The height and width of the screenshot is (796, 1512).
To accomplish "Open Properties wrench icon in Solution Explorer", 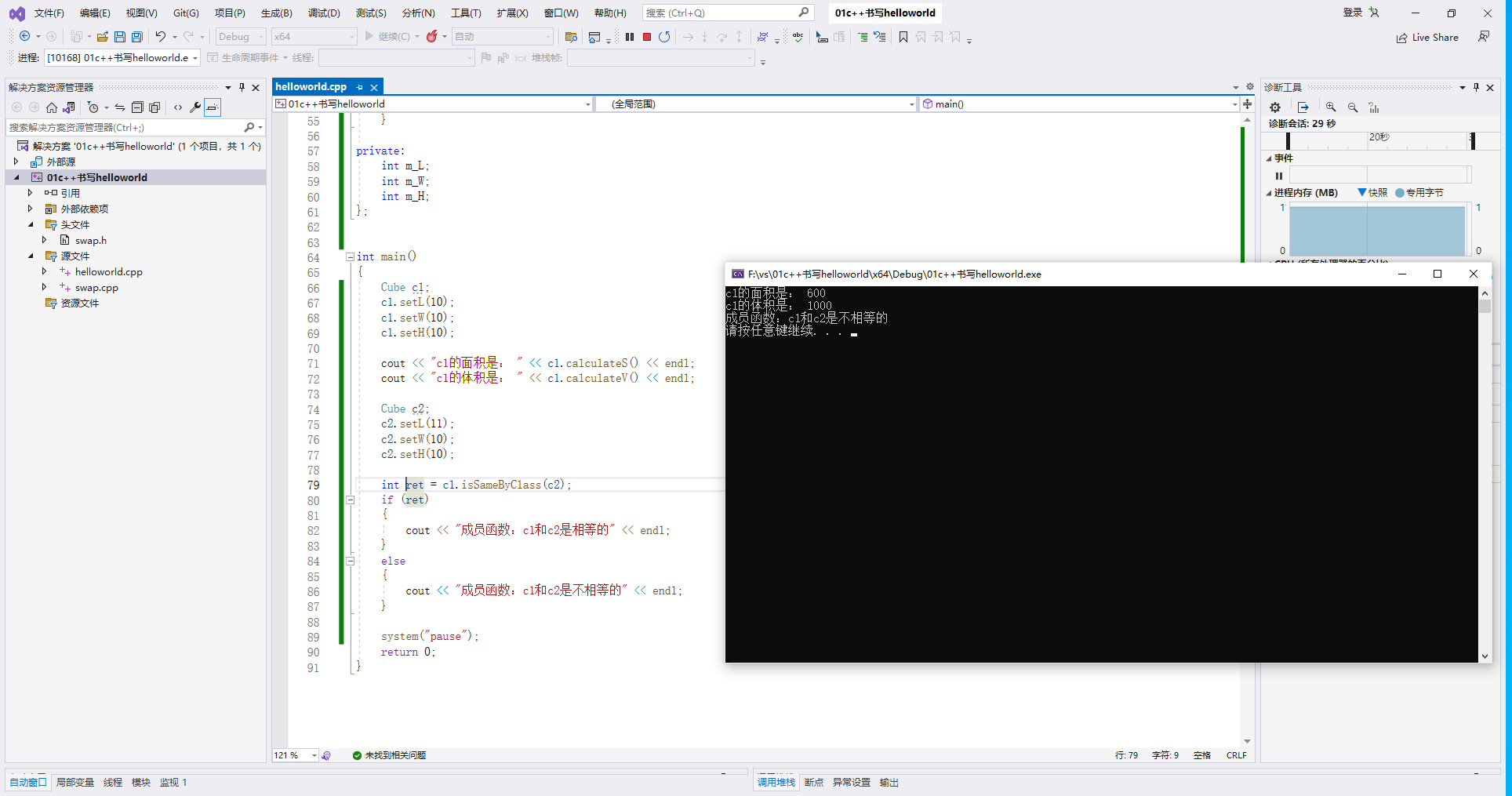I will pos(195,107).
